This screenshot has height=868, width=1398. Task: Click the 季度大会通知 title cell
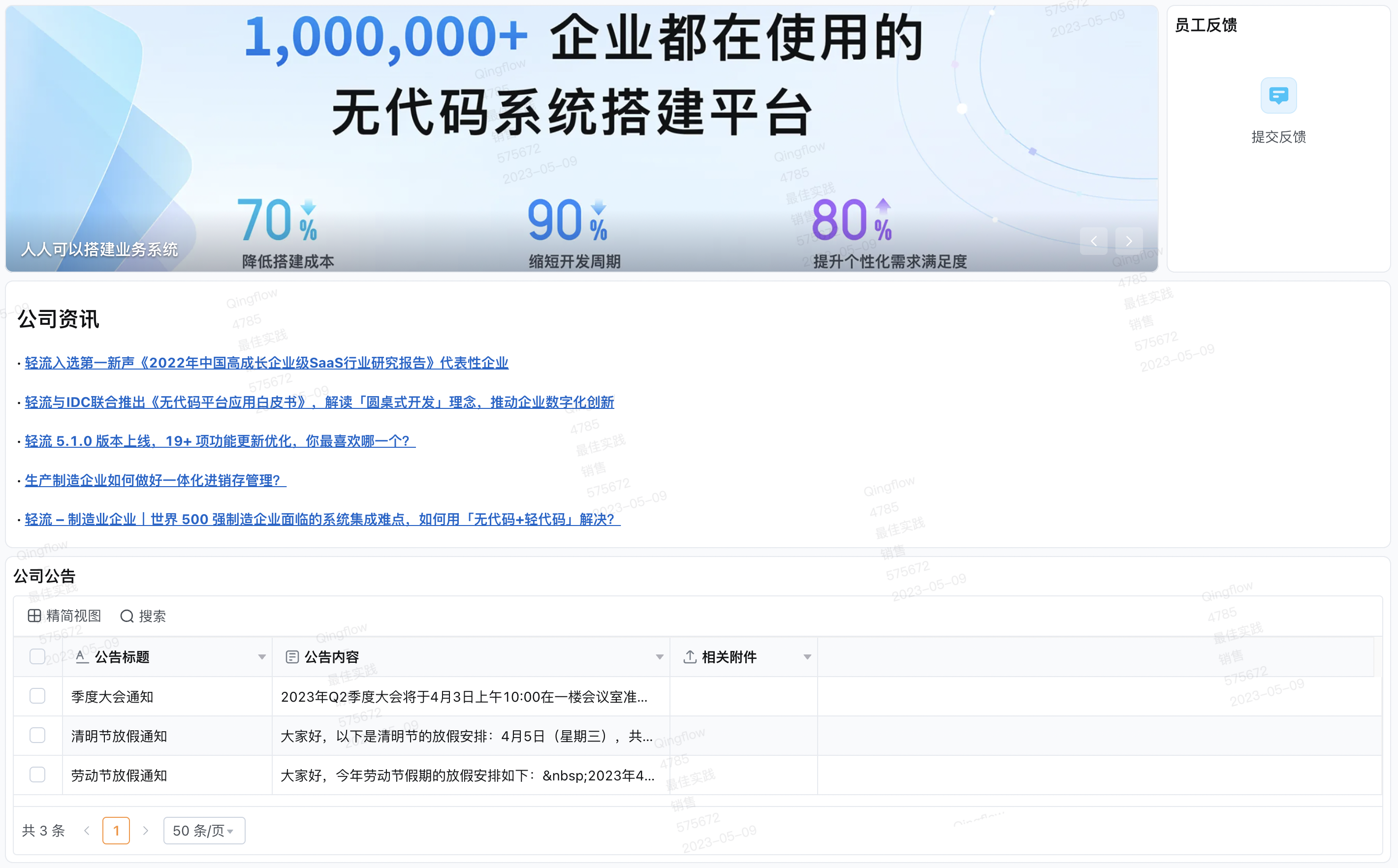pyautogui.click(x=167, y=696)
